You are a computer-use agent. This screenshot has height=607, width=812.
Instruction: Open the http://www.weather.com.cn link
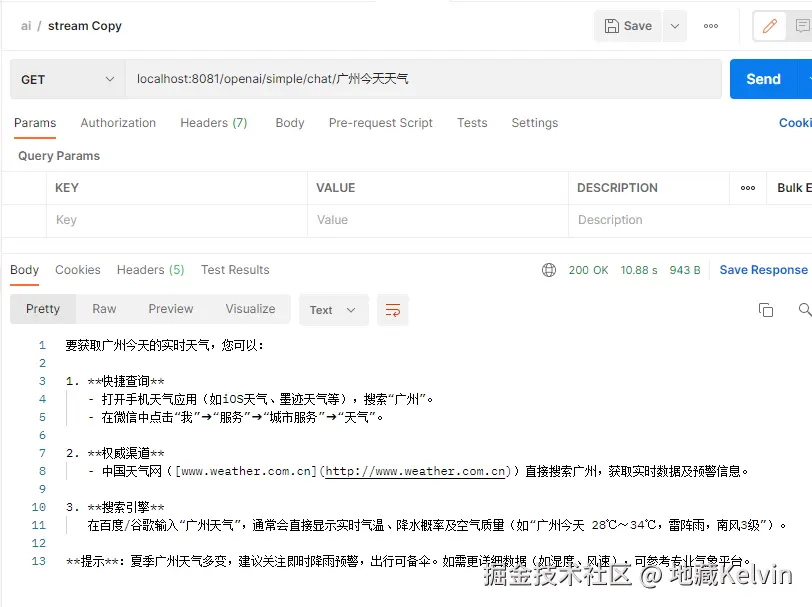pyautogui.click(x=414, y=471)
